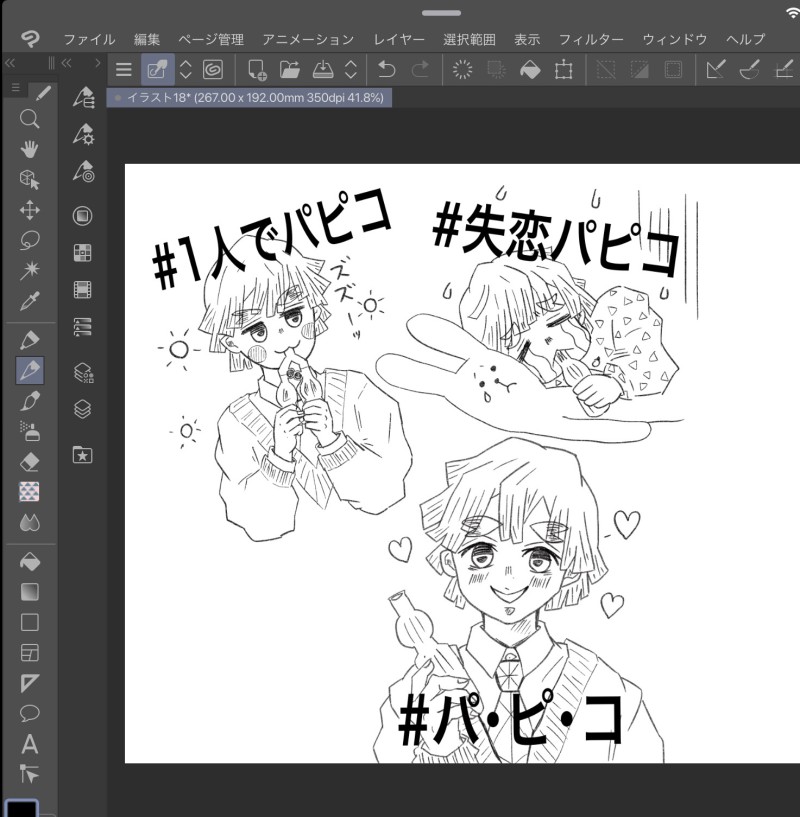Open the Sub Tool palette icon
800x817 pixels.
click(x=83, y=98)
